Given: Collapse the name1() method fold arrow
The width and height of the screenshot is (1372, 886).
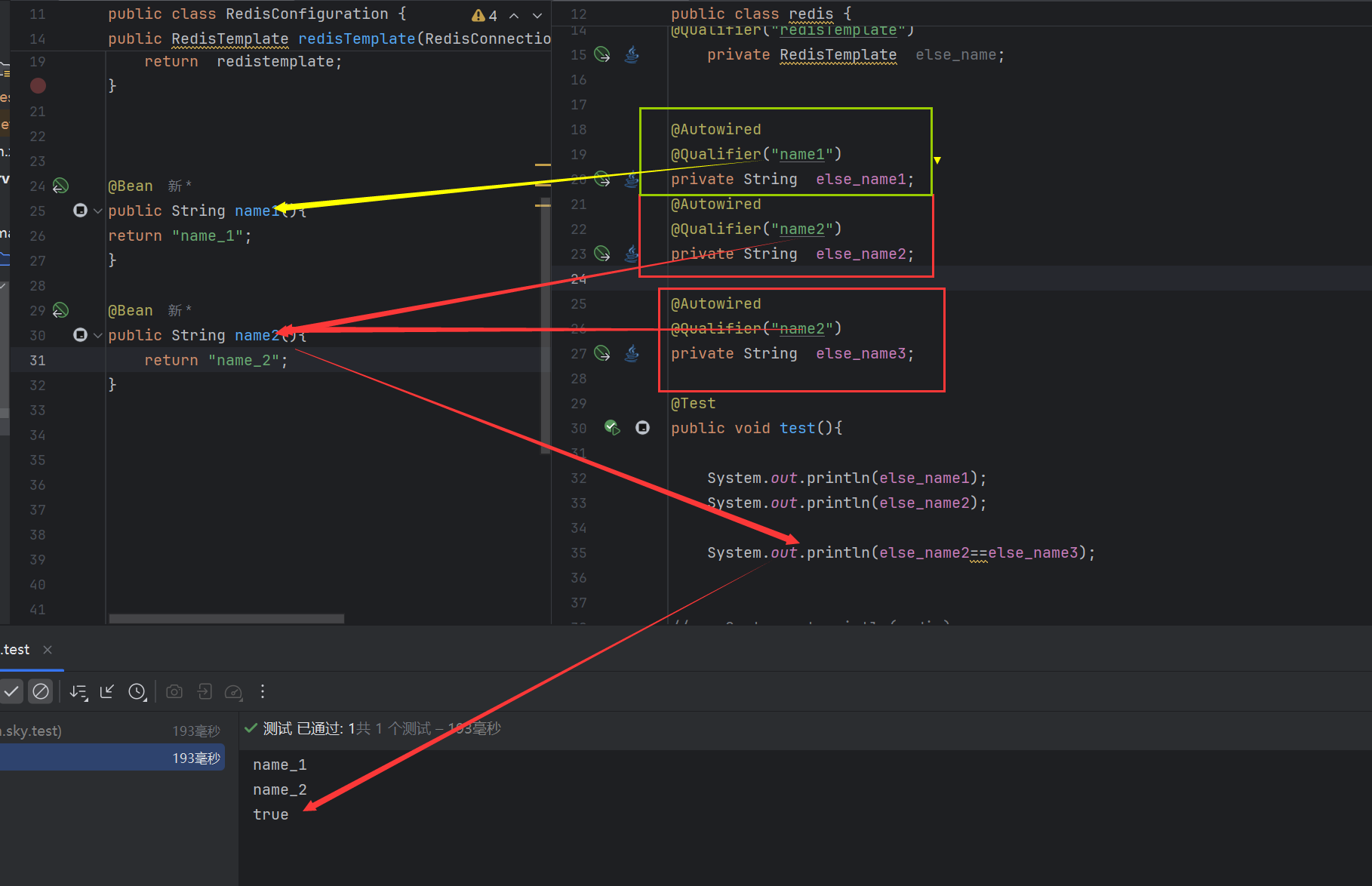Looking at the screenshot, I should (x=97, y=211).
